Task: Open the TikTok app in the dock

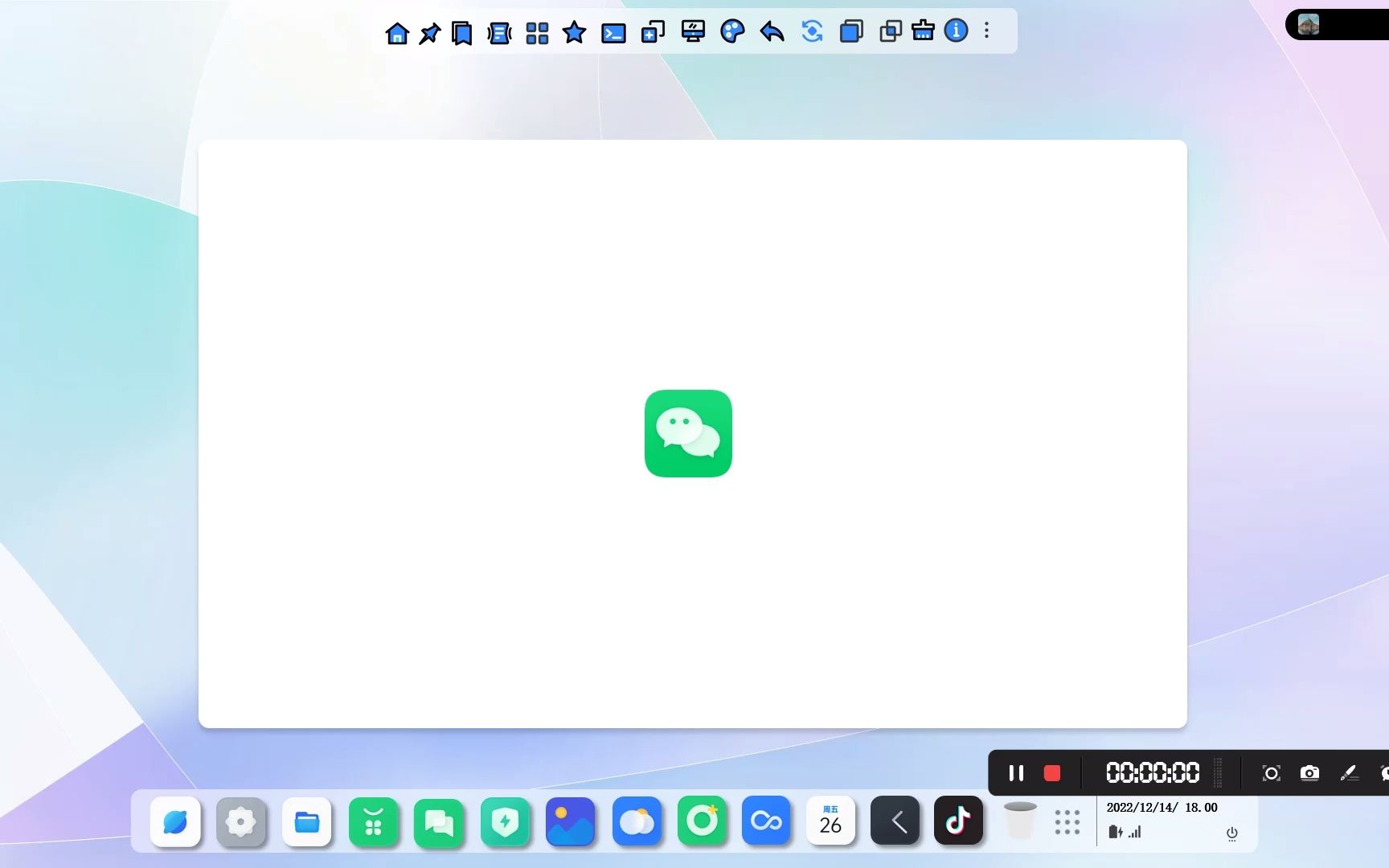Action: tap(958, 821)
